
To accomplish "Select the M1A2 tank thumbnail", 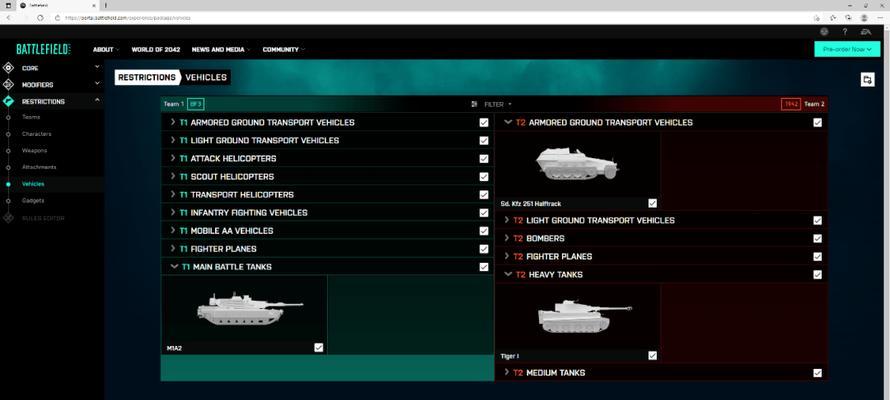I will [x=244, y=309].
